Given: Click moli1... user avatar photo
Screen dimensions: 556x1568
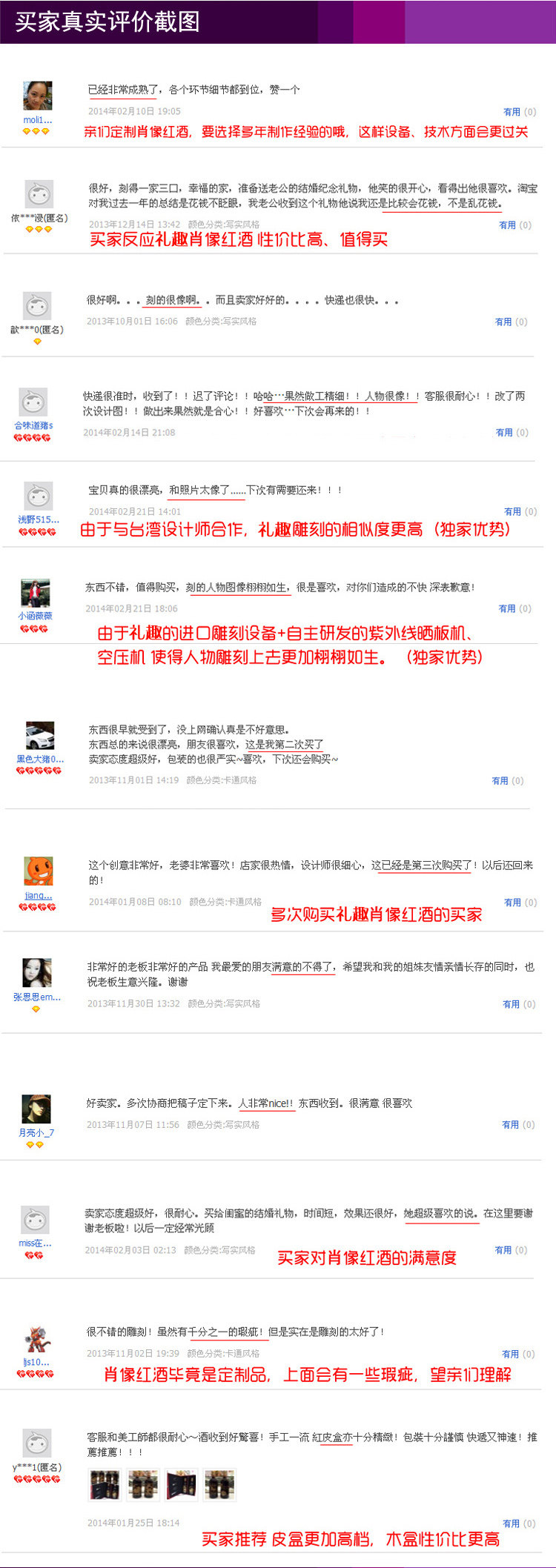Looking at the screenshot, I should click(38, 96).
